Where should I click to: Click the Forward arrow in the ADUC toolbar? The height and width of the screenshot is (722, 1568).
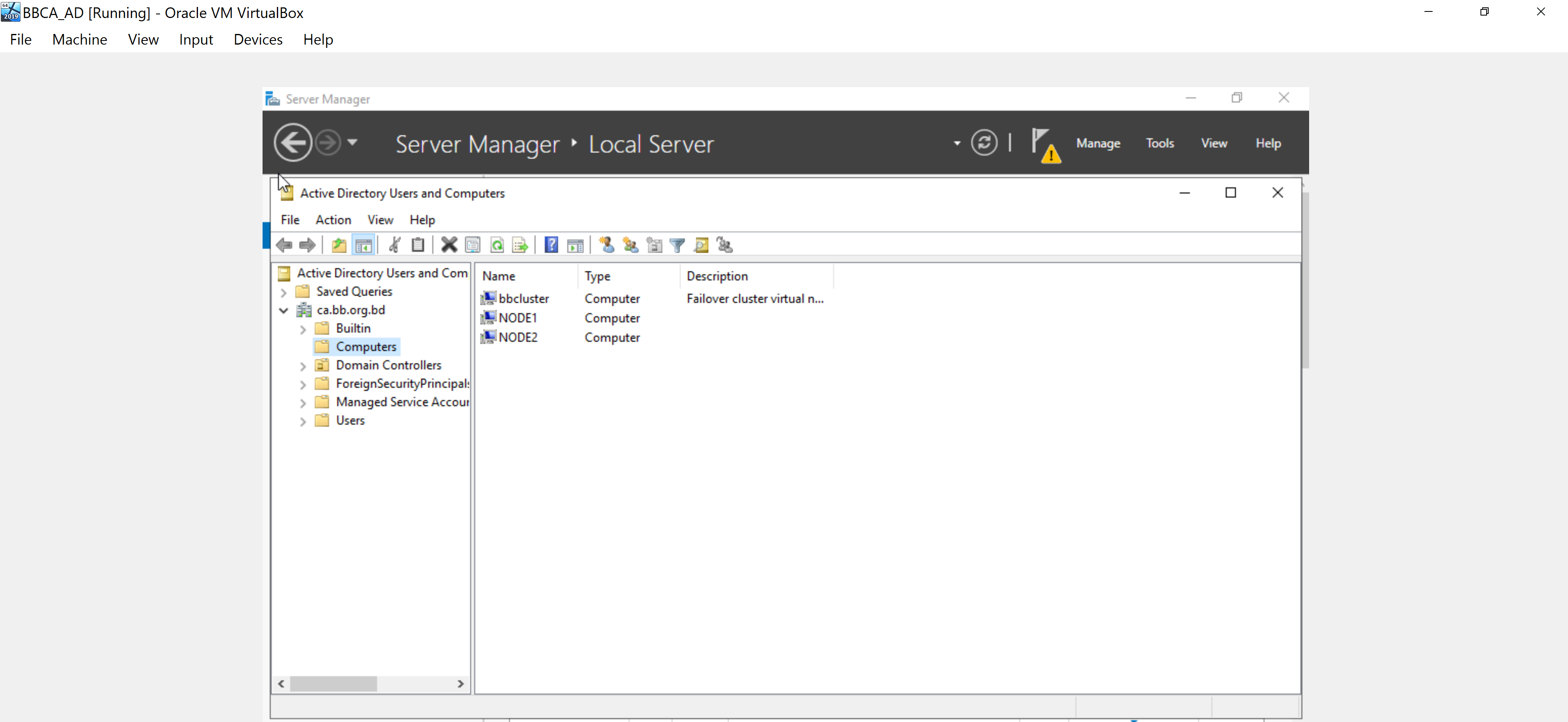pyautogui.click(x=308, y=245)
